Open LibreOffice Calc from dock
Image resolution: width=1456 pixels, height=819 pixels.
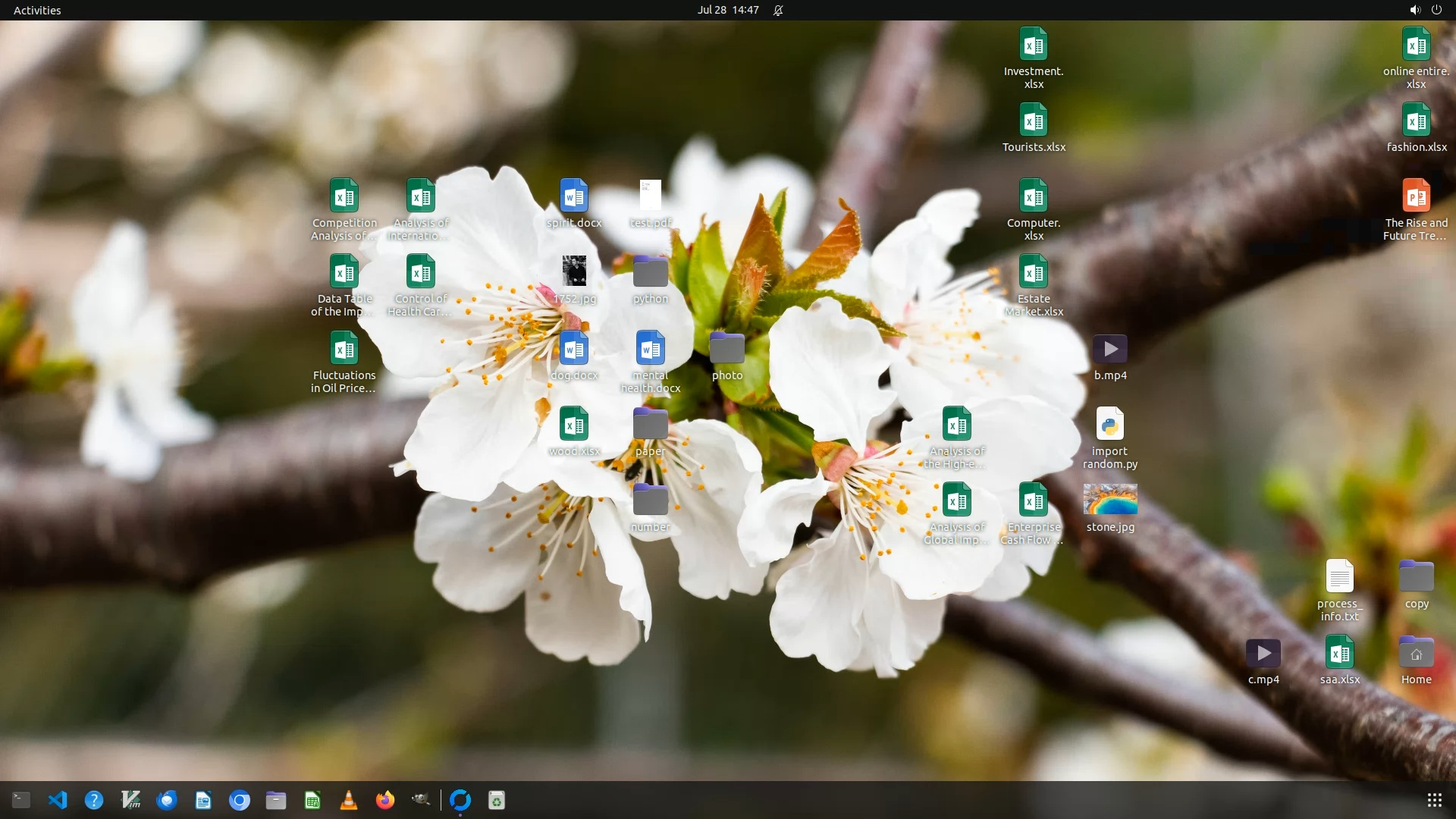pyautogui.click(x=312, y=800)
